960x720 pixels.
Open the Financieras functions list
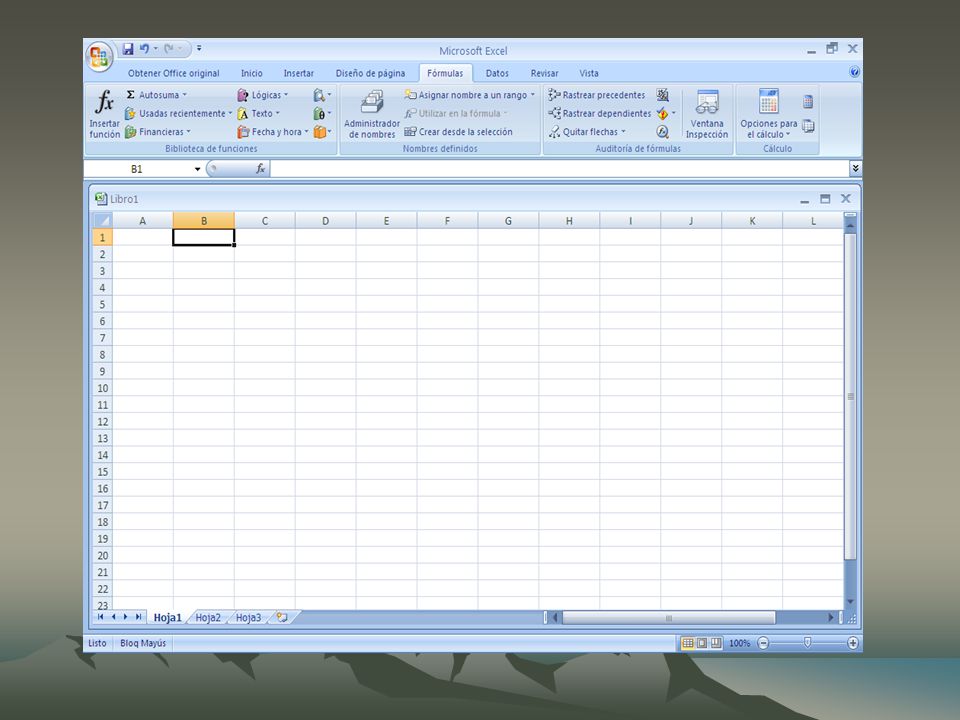coord(158,132)
